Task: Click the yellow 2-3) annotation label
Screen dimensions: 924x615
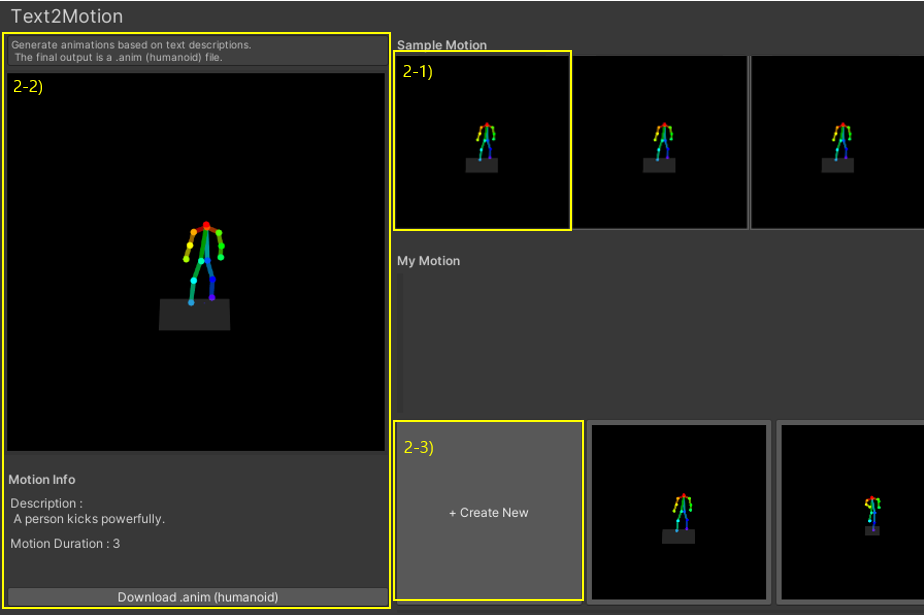Action: 418,447
